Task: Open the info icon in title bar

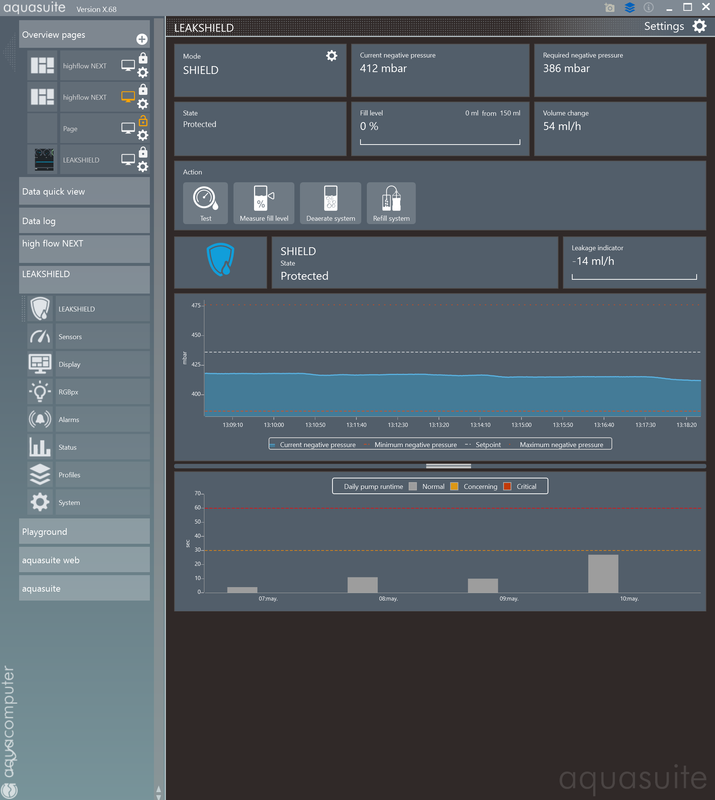Action: [649, 7]
